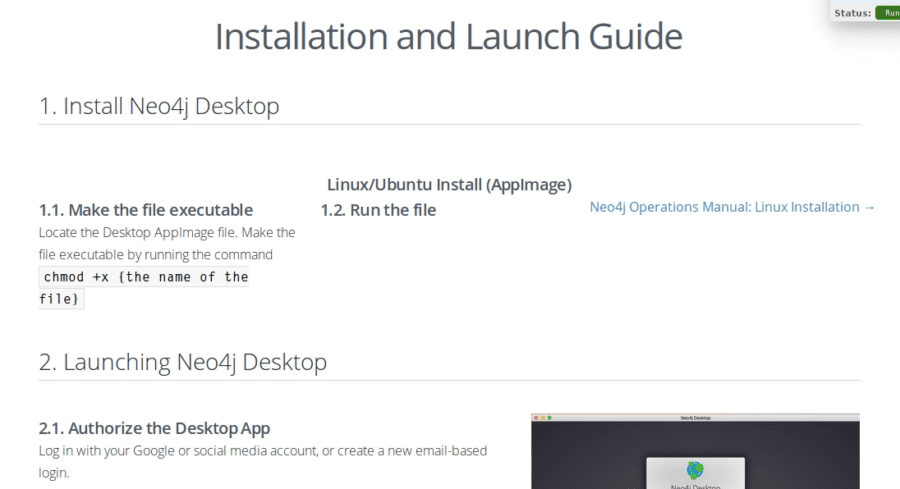
Task: Click the 'Status:' label
Action: [852, 13]
